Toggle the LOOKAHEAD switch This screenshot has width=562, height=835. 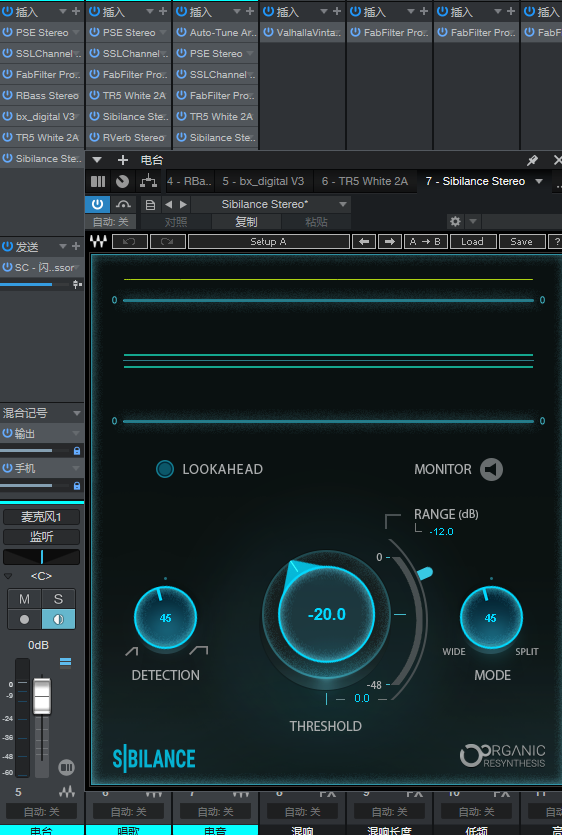(165, 469)
